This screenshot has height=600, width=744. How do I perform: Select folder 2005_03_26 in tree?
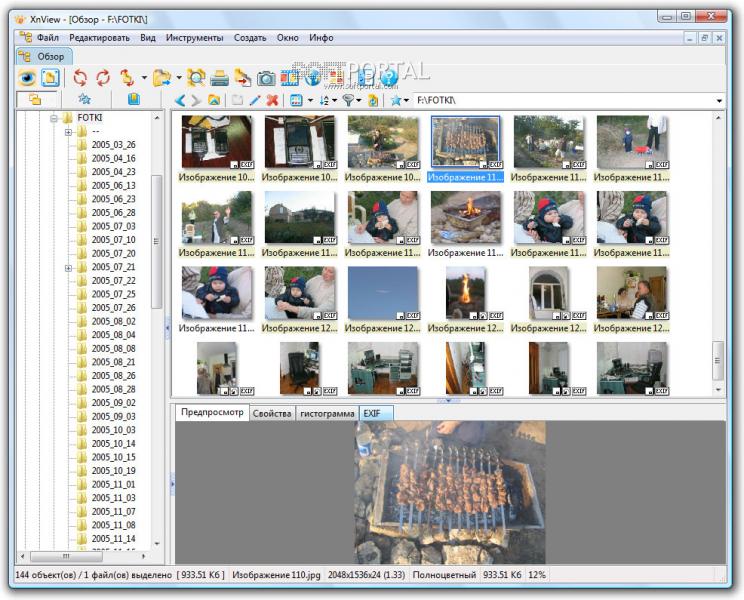[113, 145]
